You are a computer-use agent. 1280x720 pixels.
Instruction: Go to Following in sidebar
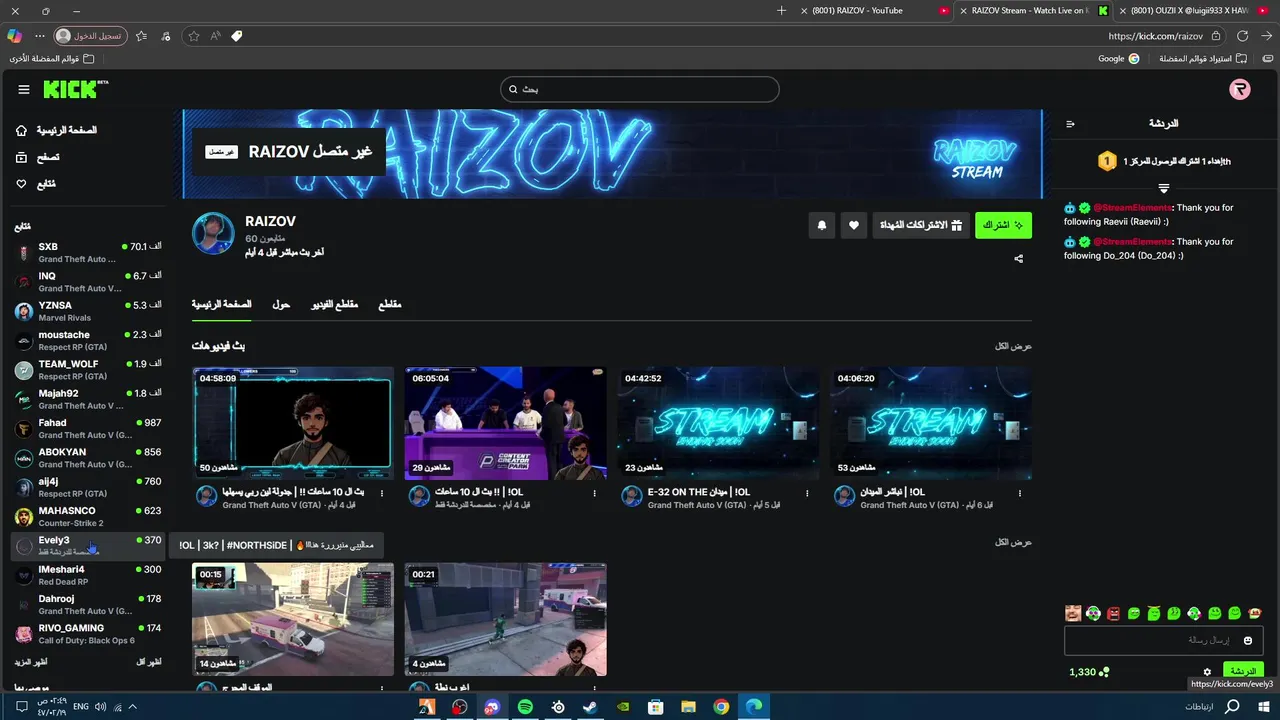pos(36,184)
